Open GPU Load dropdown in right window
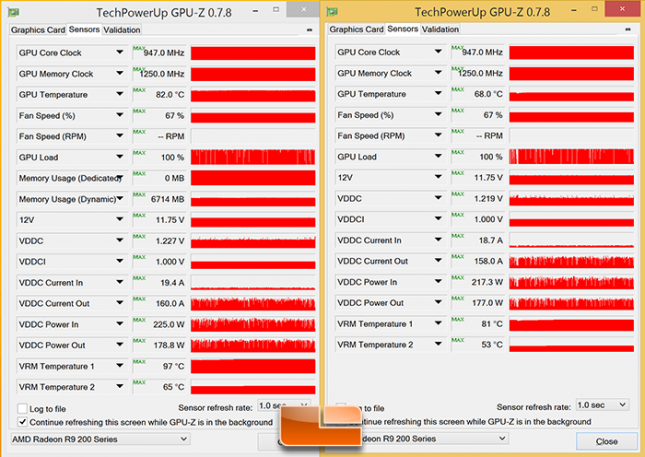 [438, 157]
